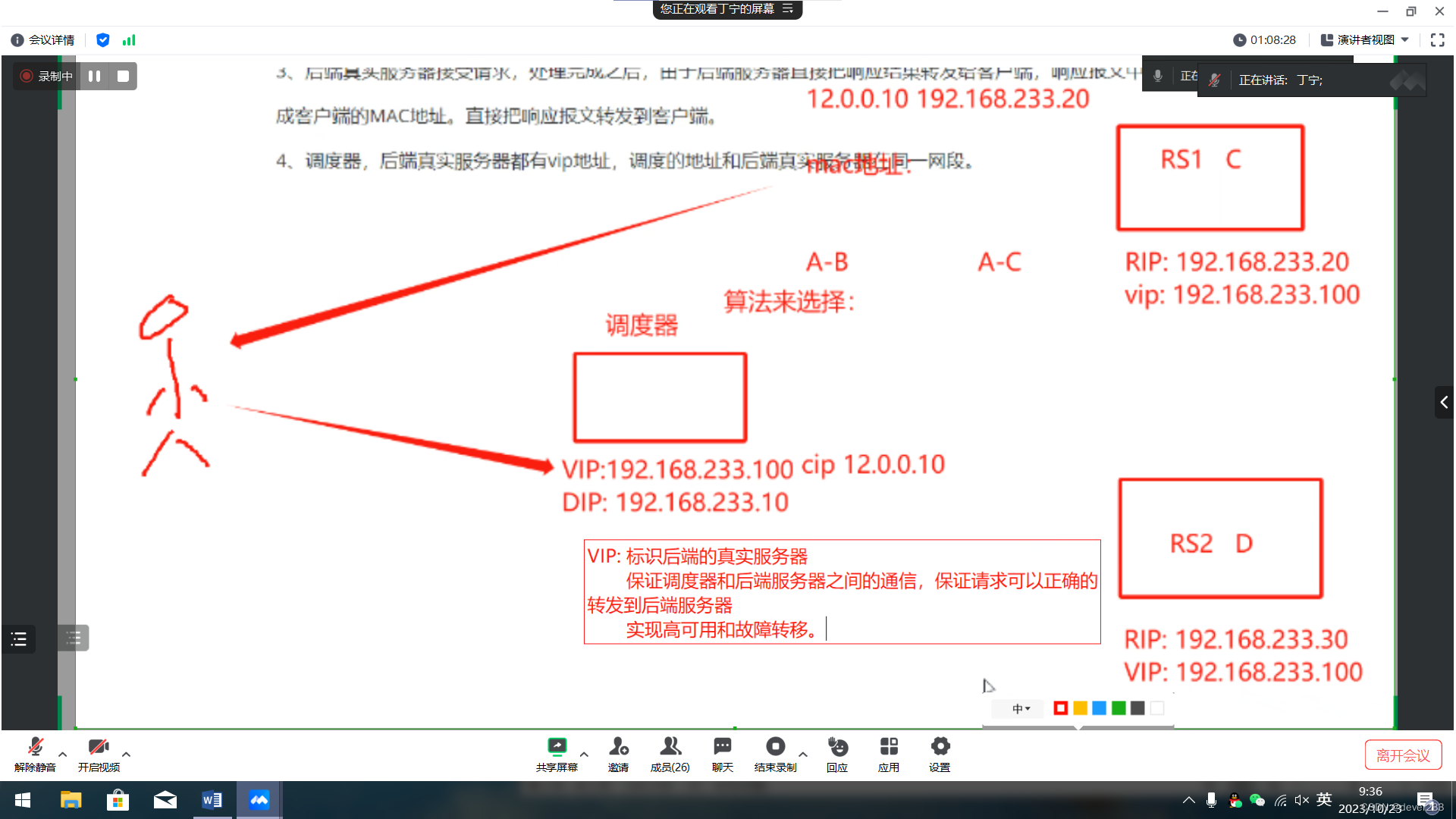Click leave meeting (离开会议) button

1402,755
